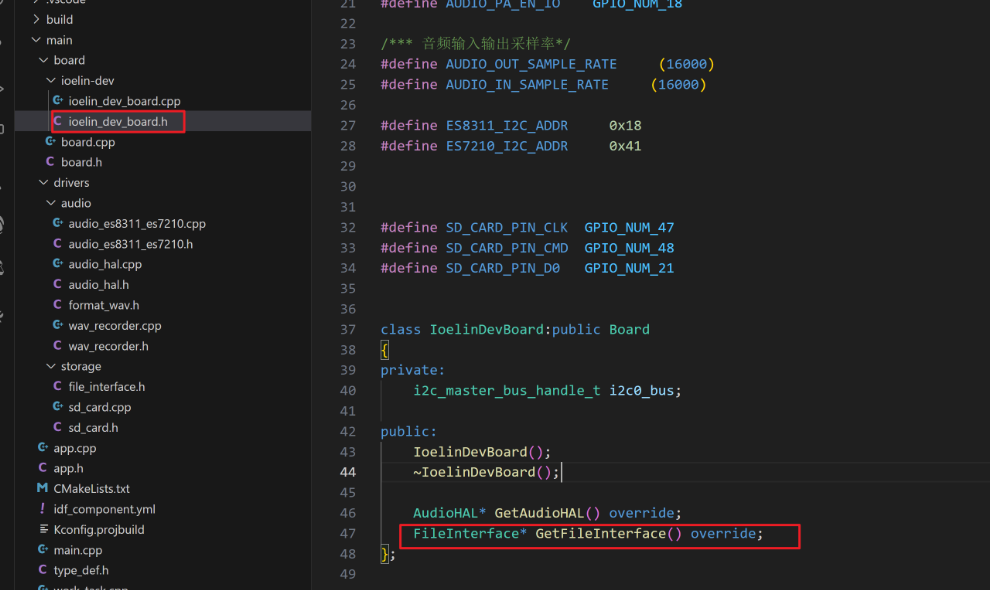
Task: Click ES7210_I2C_ADDR macro name
Action: [506, 145]
